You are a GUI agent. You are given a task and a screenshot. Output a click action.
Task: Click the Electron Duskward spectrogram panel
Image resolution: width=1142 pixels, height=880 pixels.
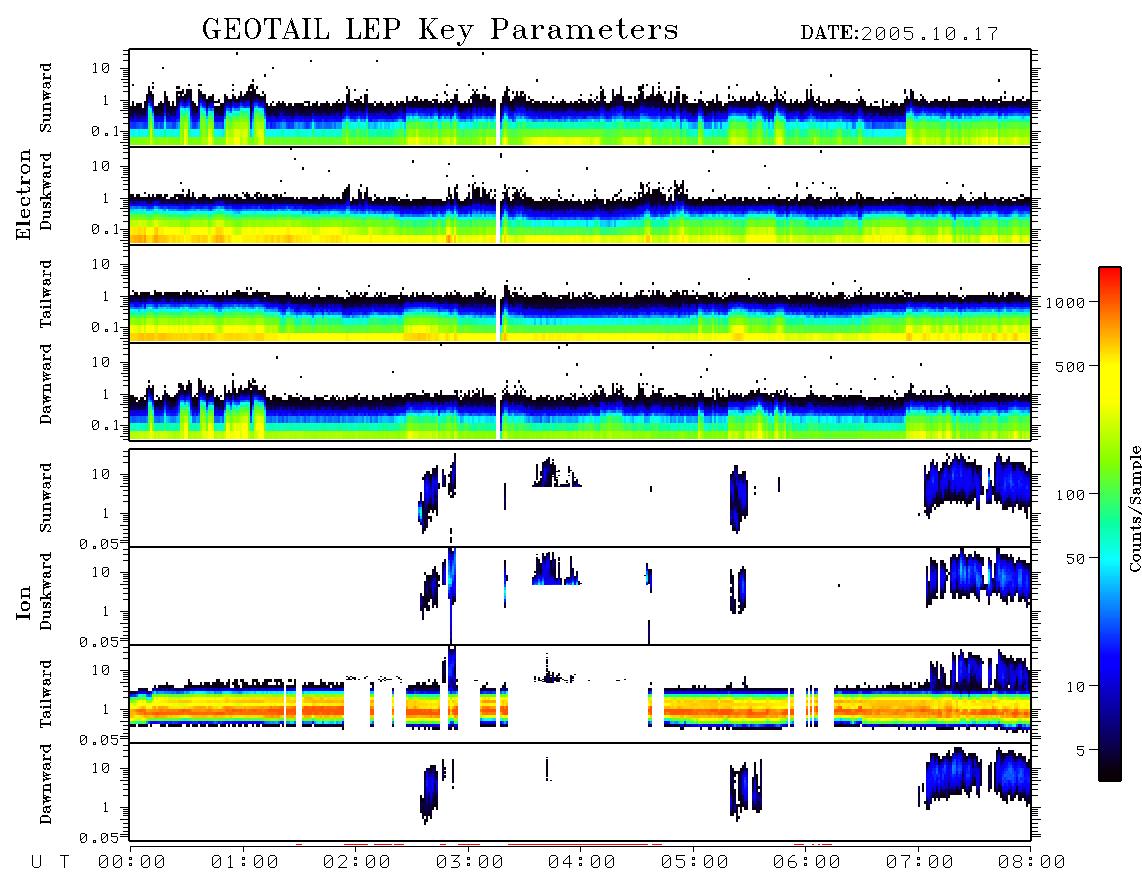click(x=580, y=195)
